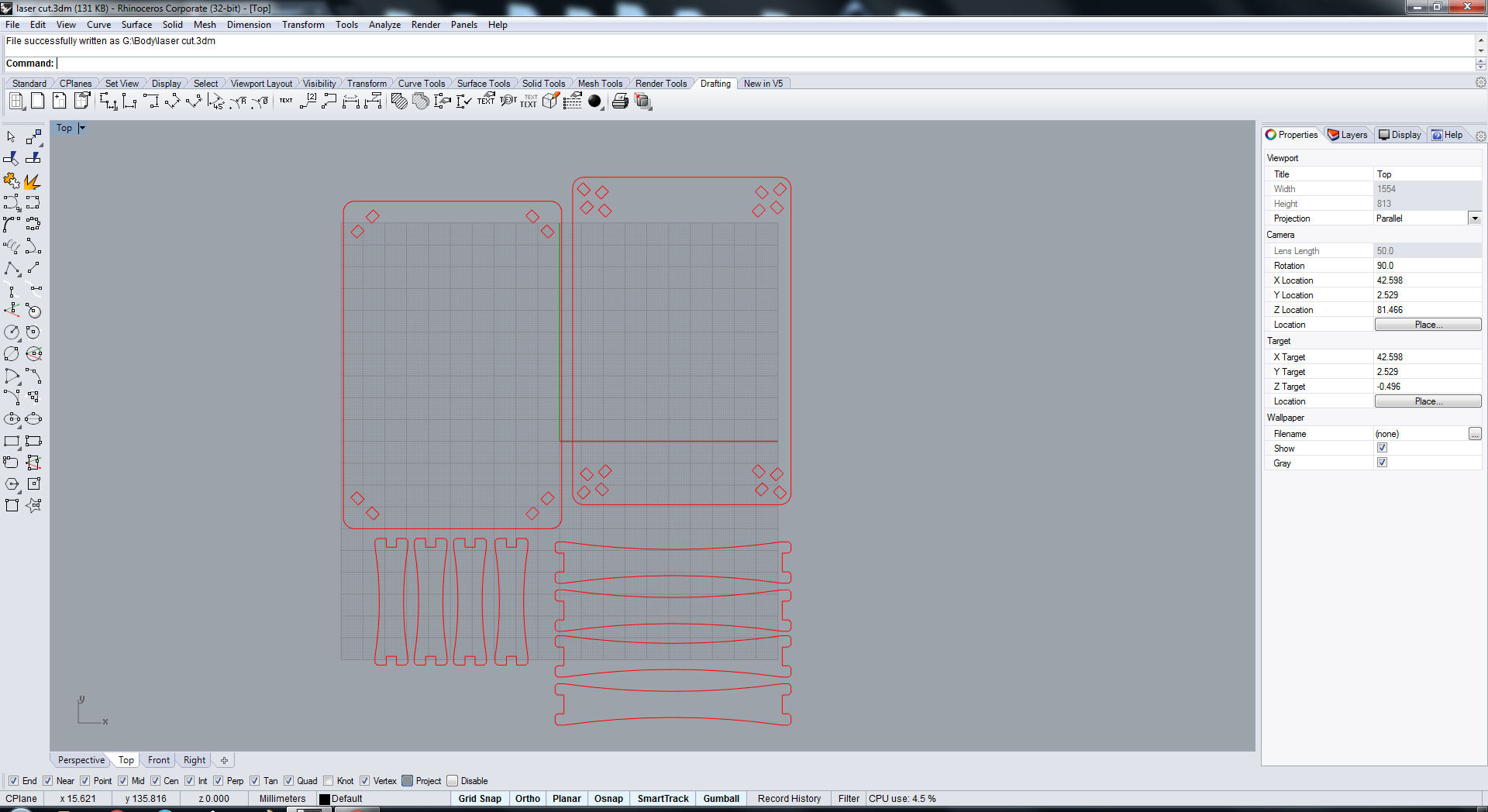
Task: Click the polyline tool icon
Action: pyautogui.click(x=12, y=268)
